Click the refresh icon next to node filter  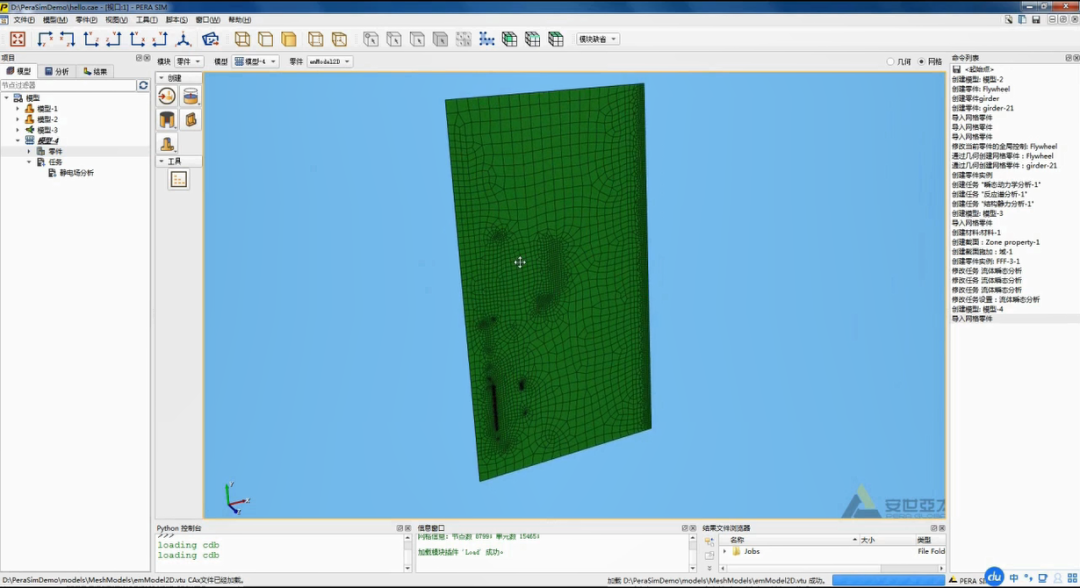pyautogui.click(x=143, y=85)
